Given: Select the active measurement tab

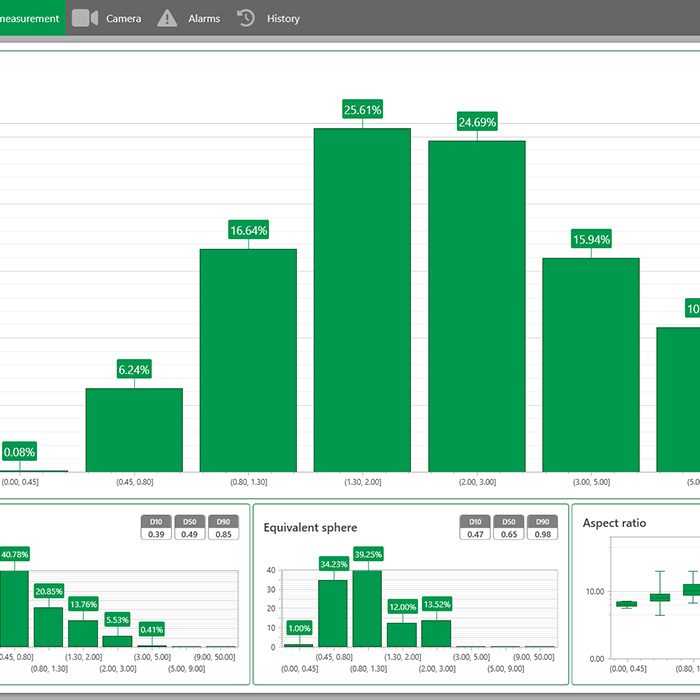Looking at the screenshot, I should coord(33,18).
